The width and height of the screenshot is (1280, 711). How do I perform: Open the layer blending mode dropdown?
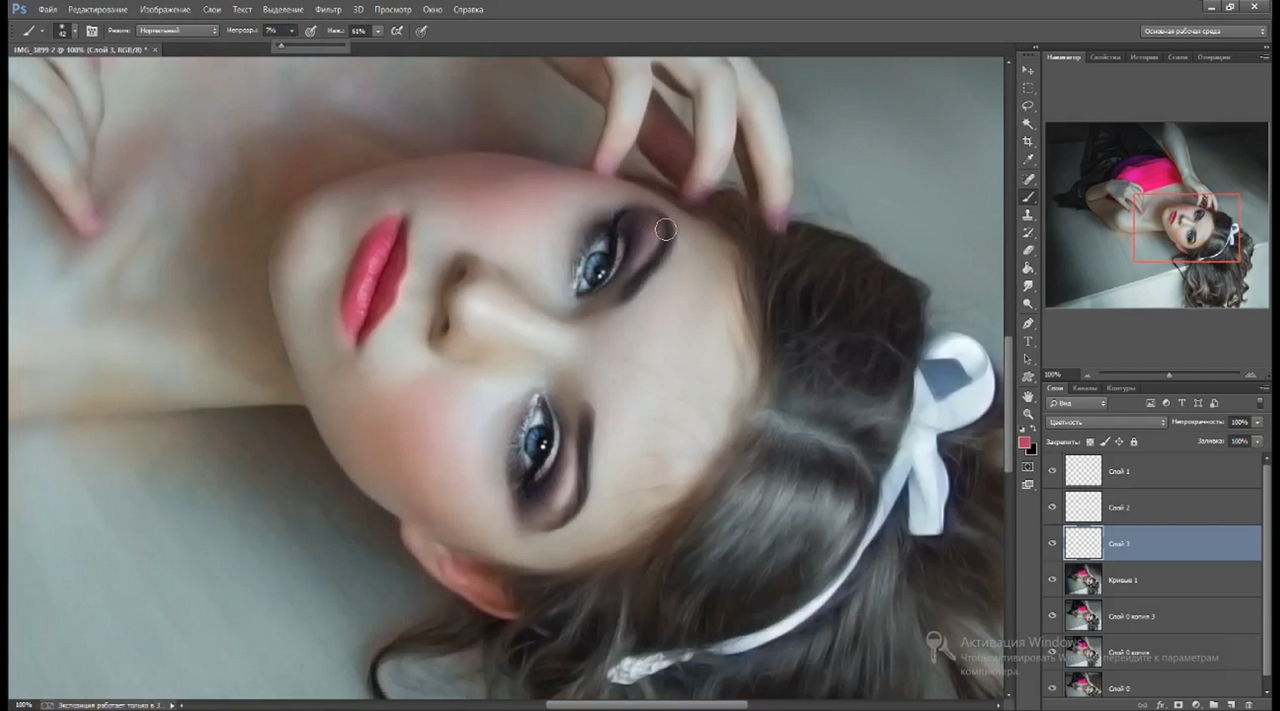click(x=1106, y=422)
